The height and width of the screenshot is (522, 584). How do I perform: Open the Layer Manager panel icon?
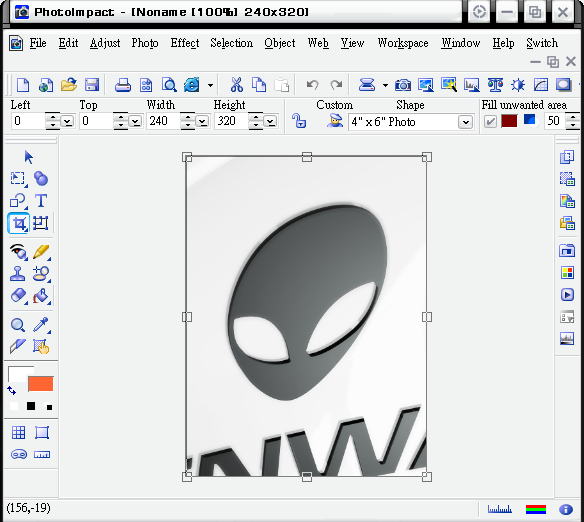click(567, 157)
